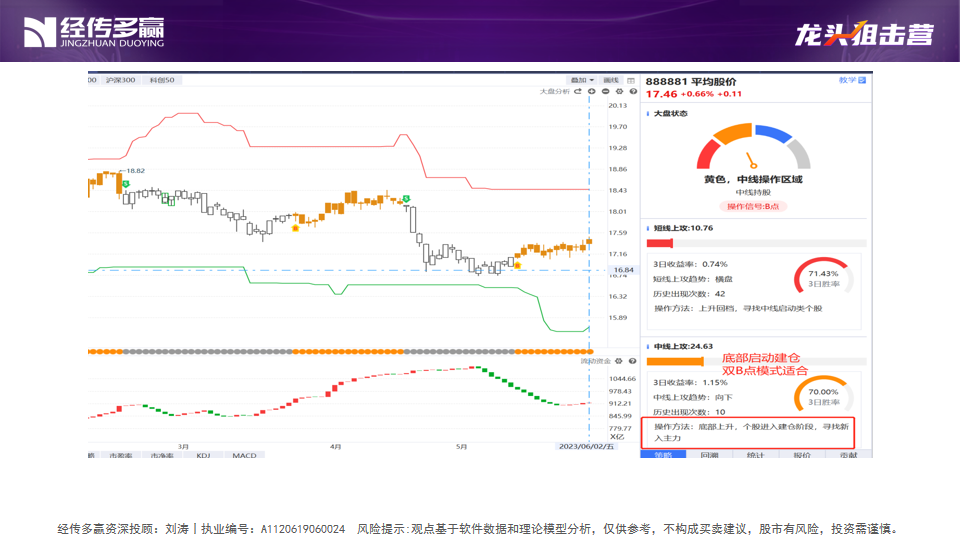Click the 16.84 crosshair price label

[x=624, y=270]
